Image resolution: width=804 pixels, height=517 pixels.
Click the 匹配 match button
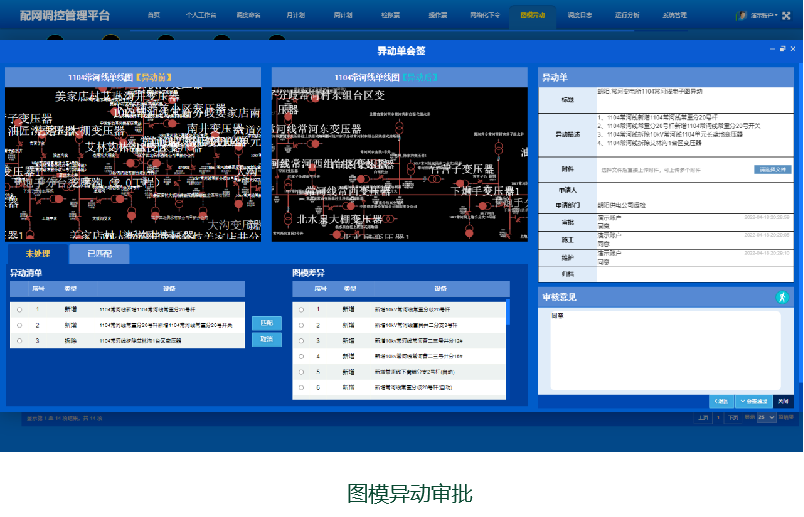click(x=266, y=322)
